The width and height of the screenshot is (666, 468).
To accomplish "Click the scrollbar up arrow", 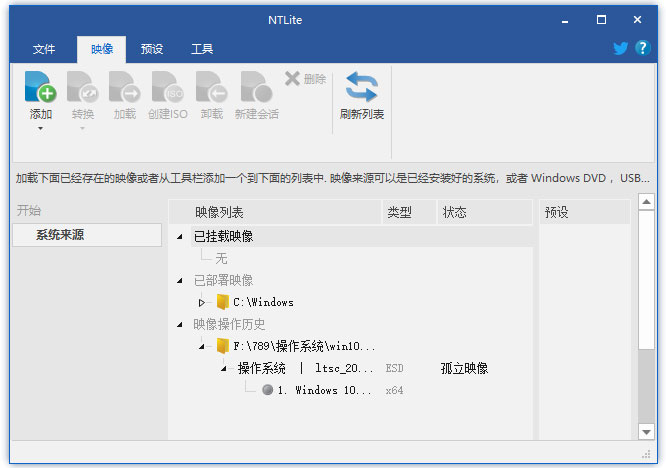I will (x=646, y=202).
